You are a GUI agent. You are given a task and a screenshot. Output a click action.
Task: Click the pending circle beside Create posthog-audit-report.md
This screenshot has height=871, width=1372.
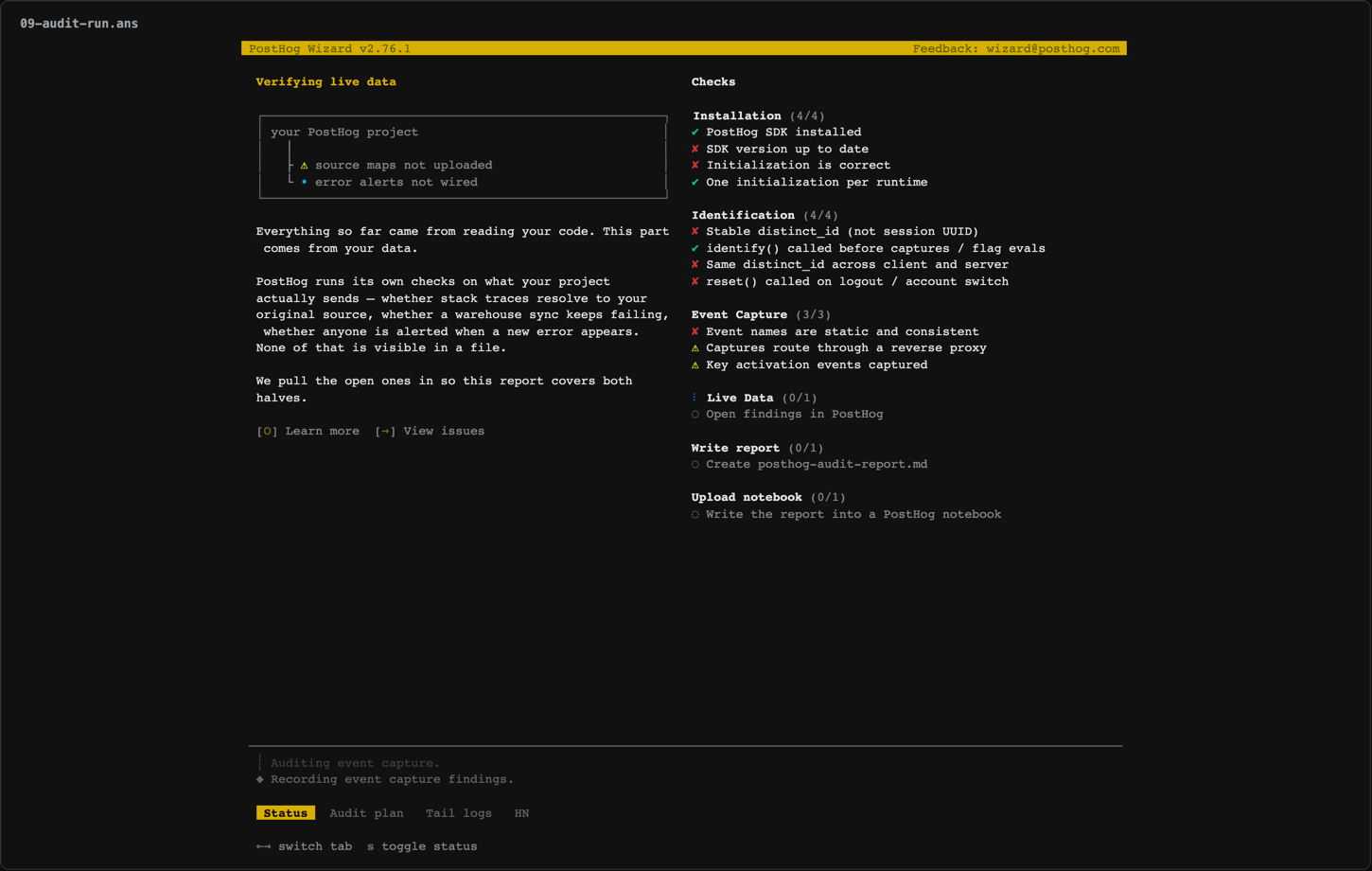[x=695, y=464]
